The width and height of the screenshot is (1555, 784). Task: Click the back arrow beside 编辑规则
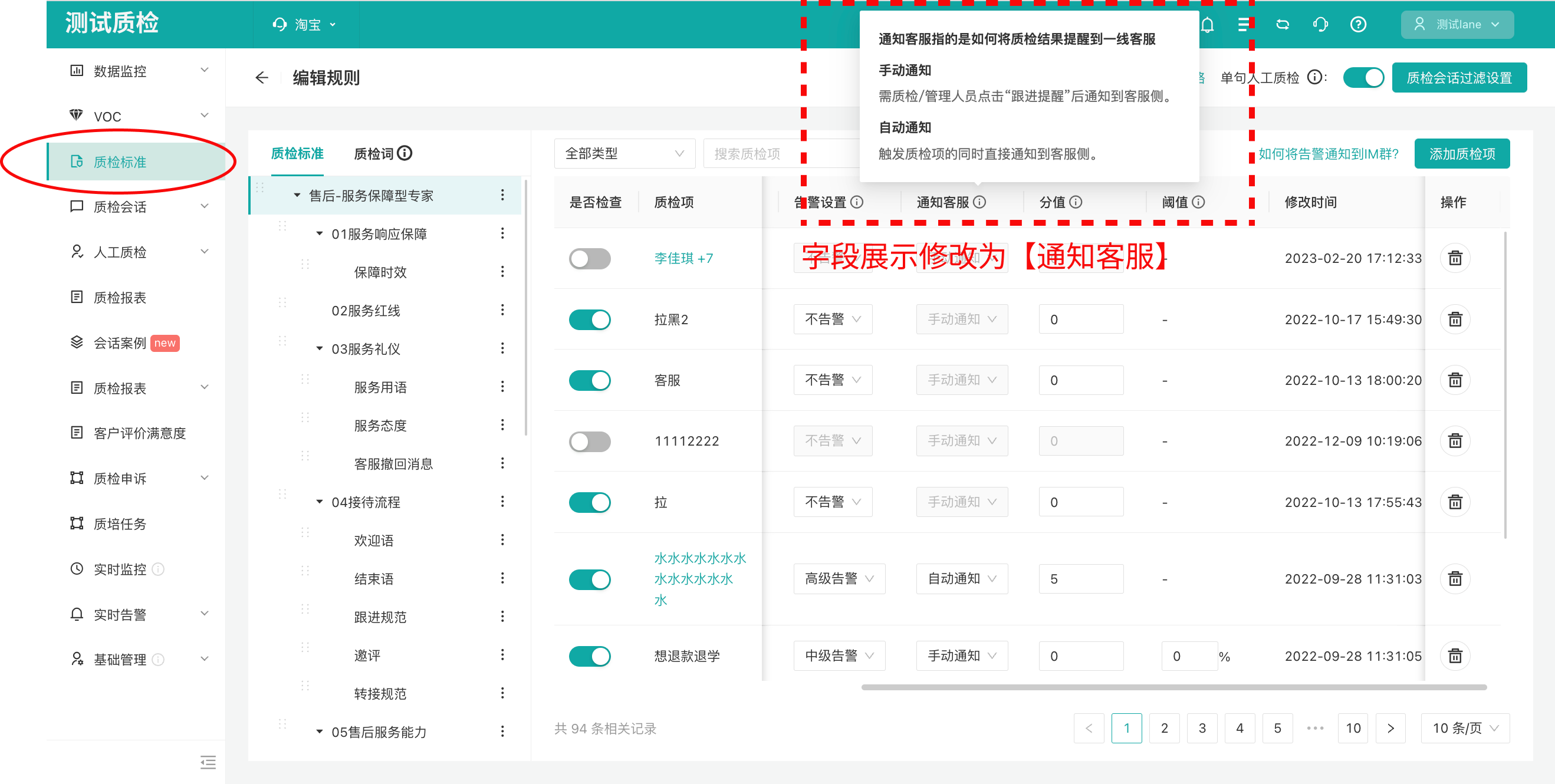pos(261,78)
